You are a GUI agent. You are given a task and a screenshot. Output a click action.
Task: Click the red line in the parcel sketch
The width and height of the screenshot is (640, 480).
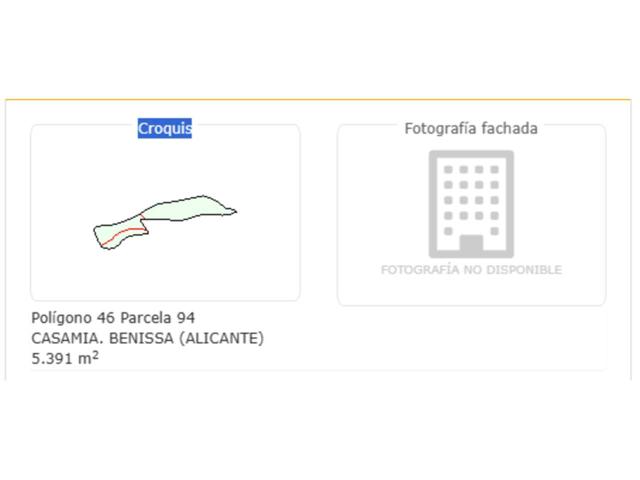(123, 234)
